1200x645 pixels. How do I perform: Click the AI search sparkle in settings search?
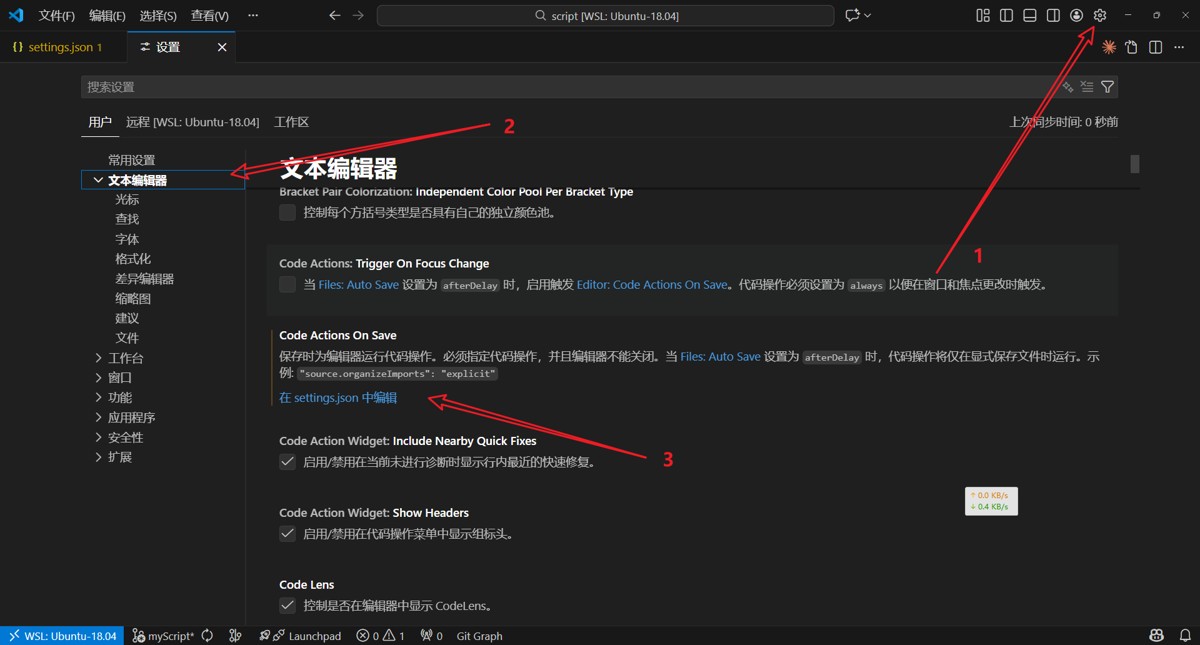pyautogui.click(x=1068, y=87)
